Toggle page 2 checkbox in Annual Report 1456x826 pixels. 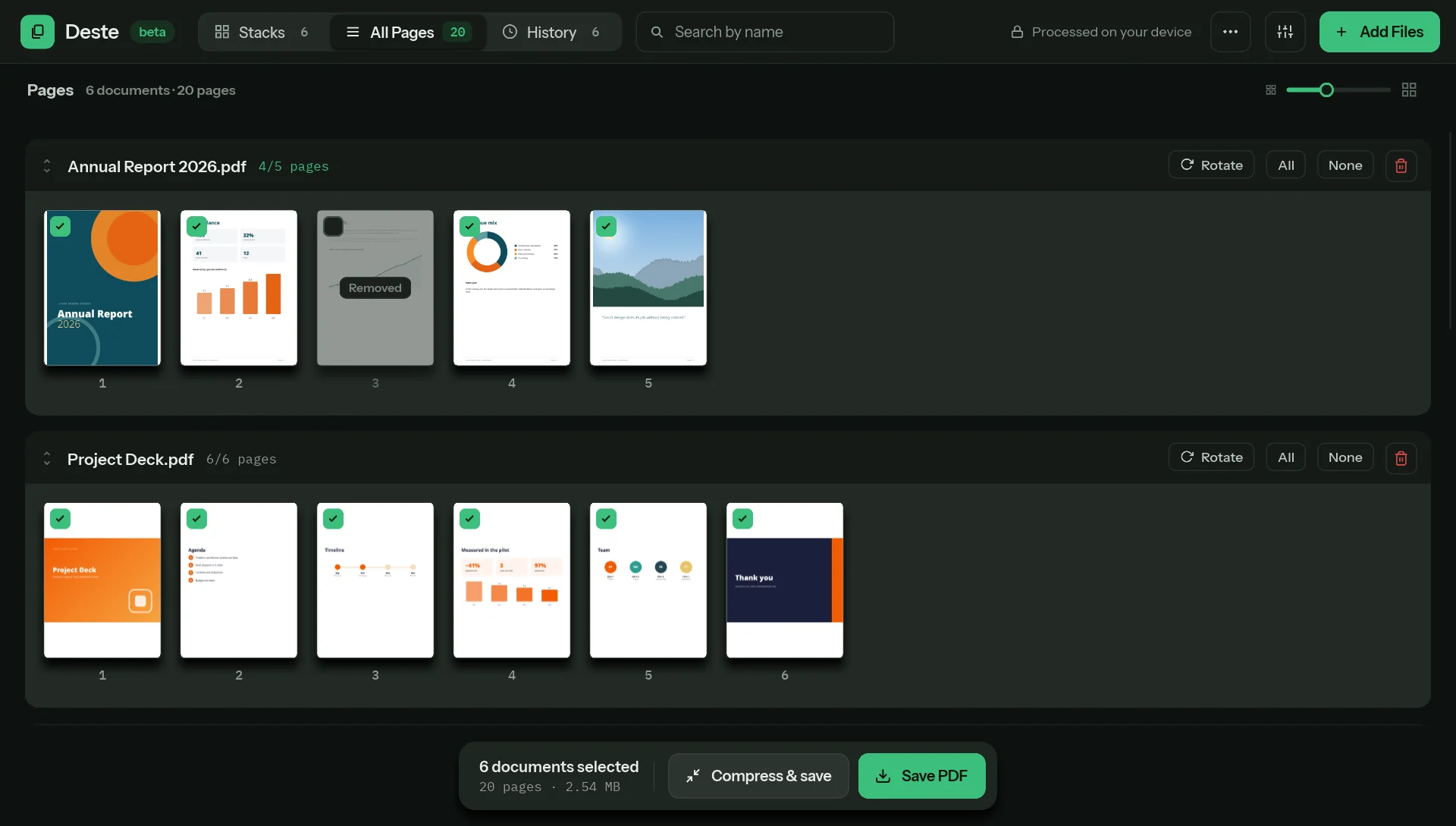pyautogui.click(x=196, y=226)
